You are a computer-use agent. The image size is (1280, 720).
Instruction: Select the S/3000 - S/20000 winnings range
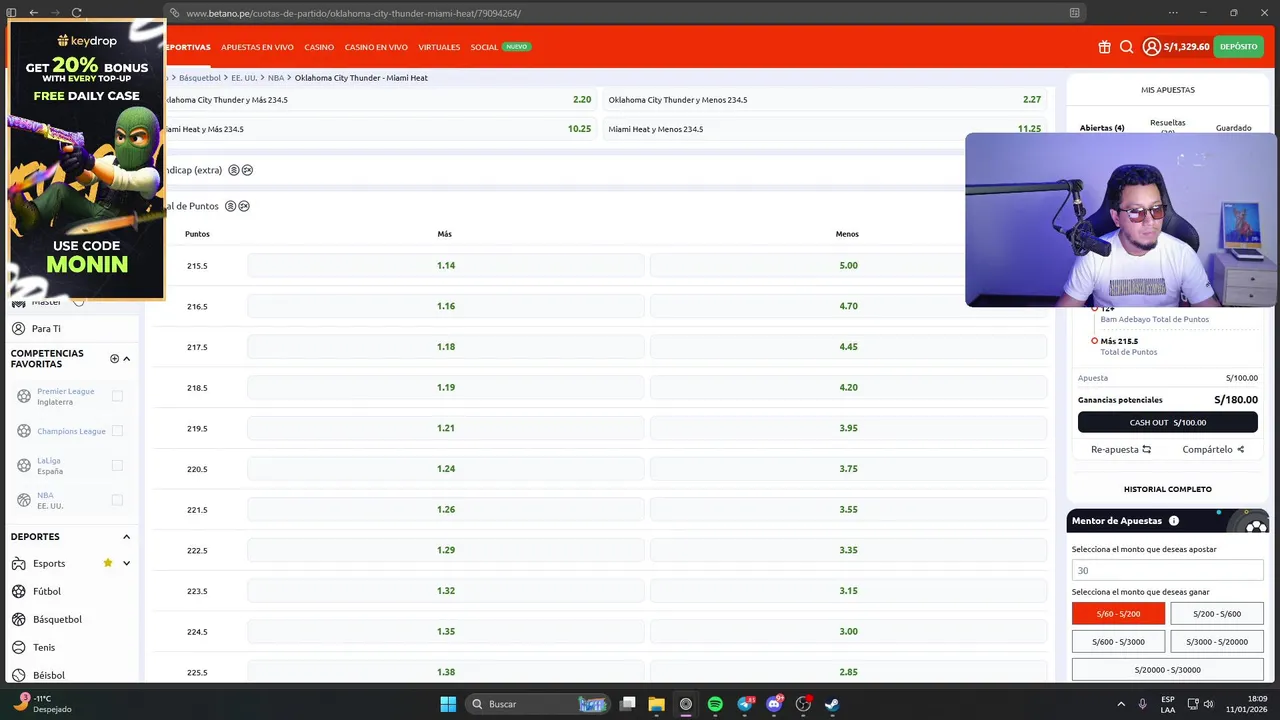1217,642
